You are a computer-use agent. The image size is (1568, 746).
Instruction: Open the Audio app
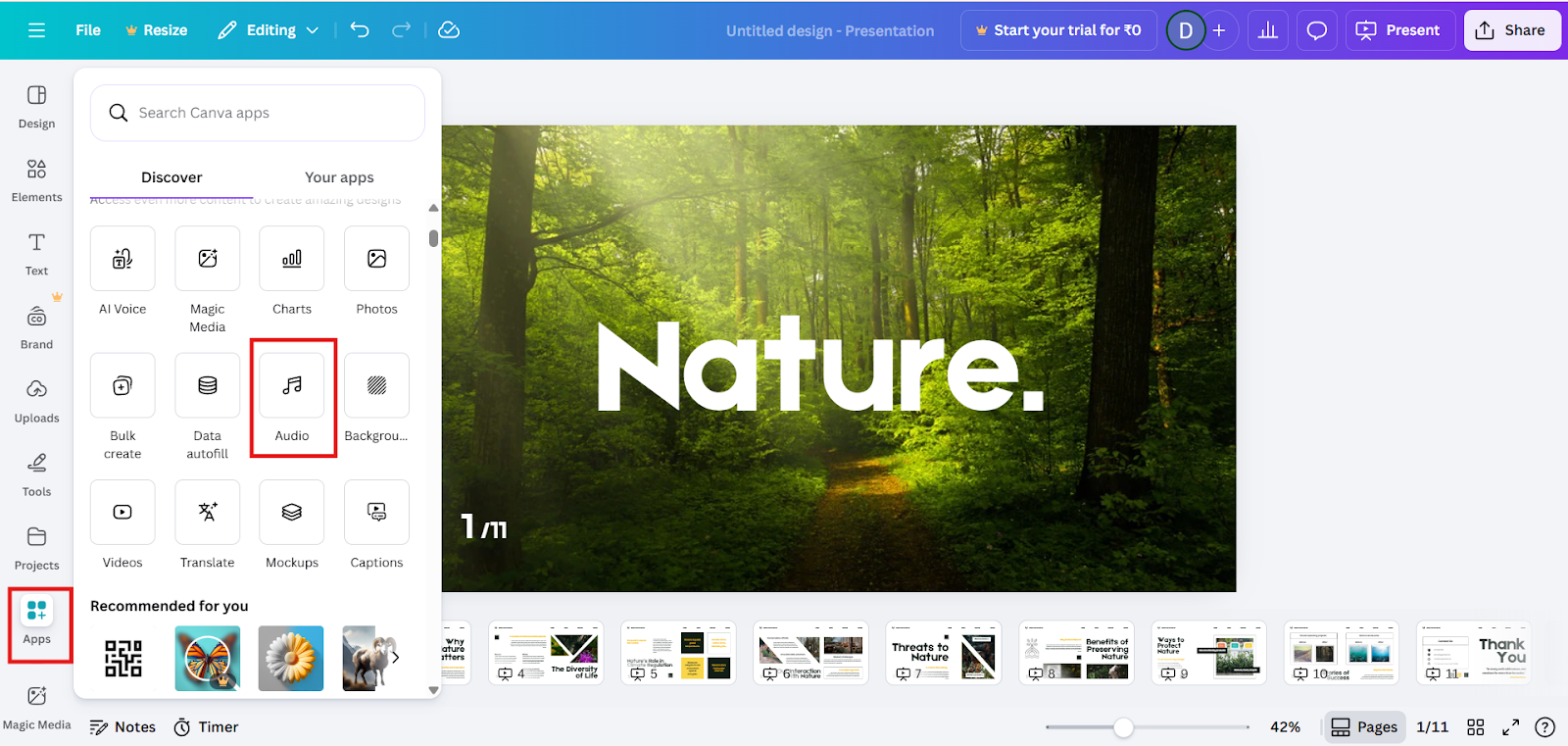click(292, 397)
